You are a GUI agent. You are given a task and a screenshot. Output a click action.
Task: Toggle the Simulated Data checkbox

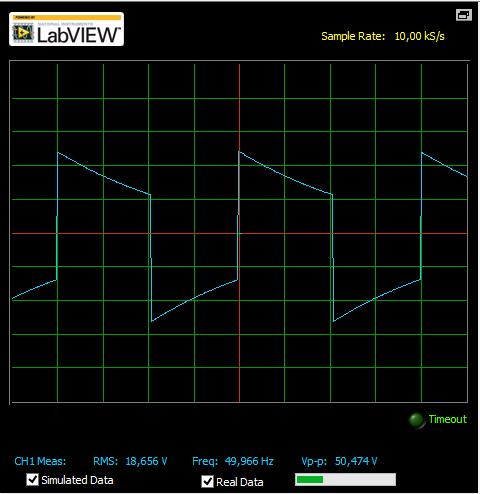(32, 480)
